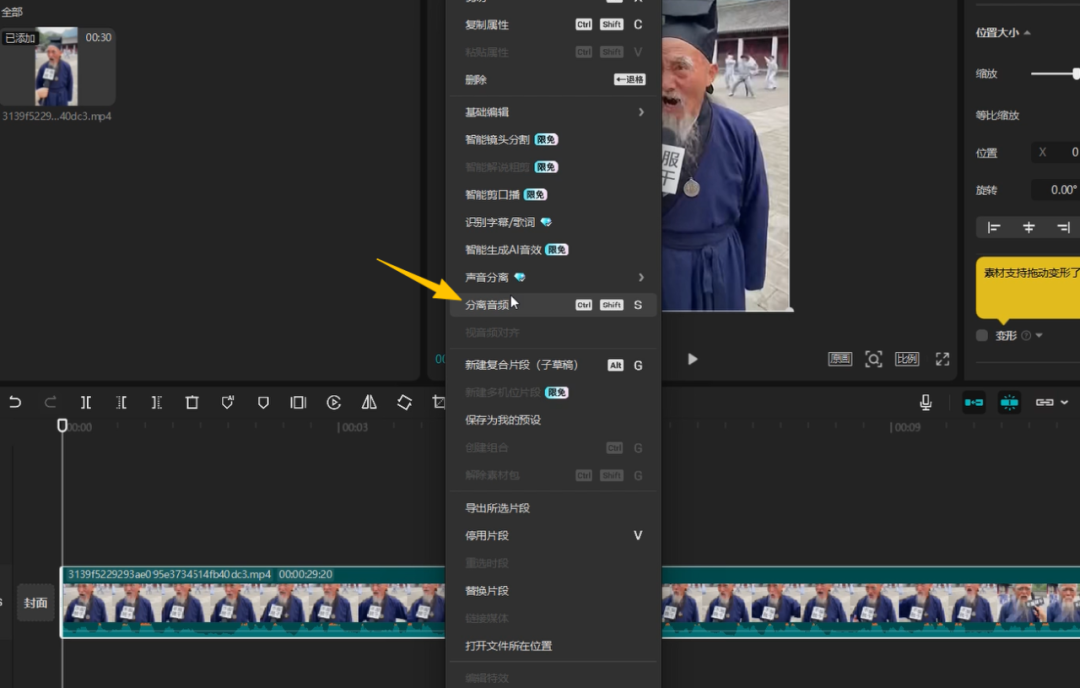Image resolution: width=1080 pixels, height=688 pixels.
Task: Click the split clip tool icon
Action: pyautogui.click(x=86, y=402)
